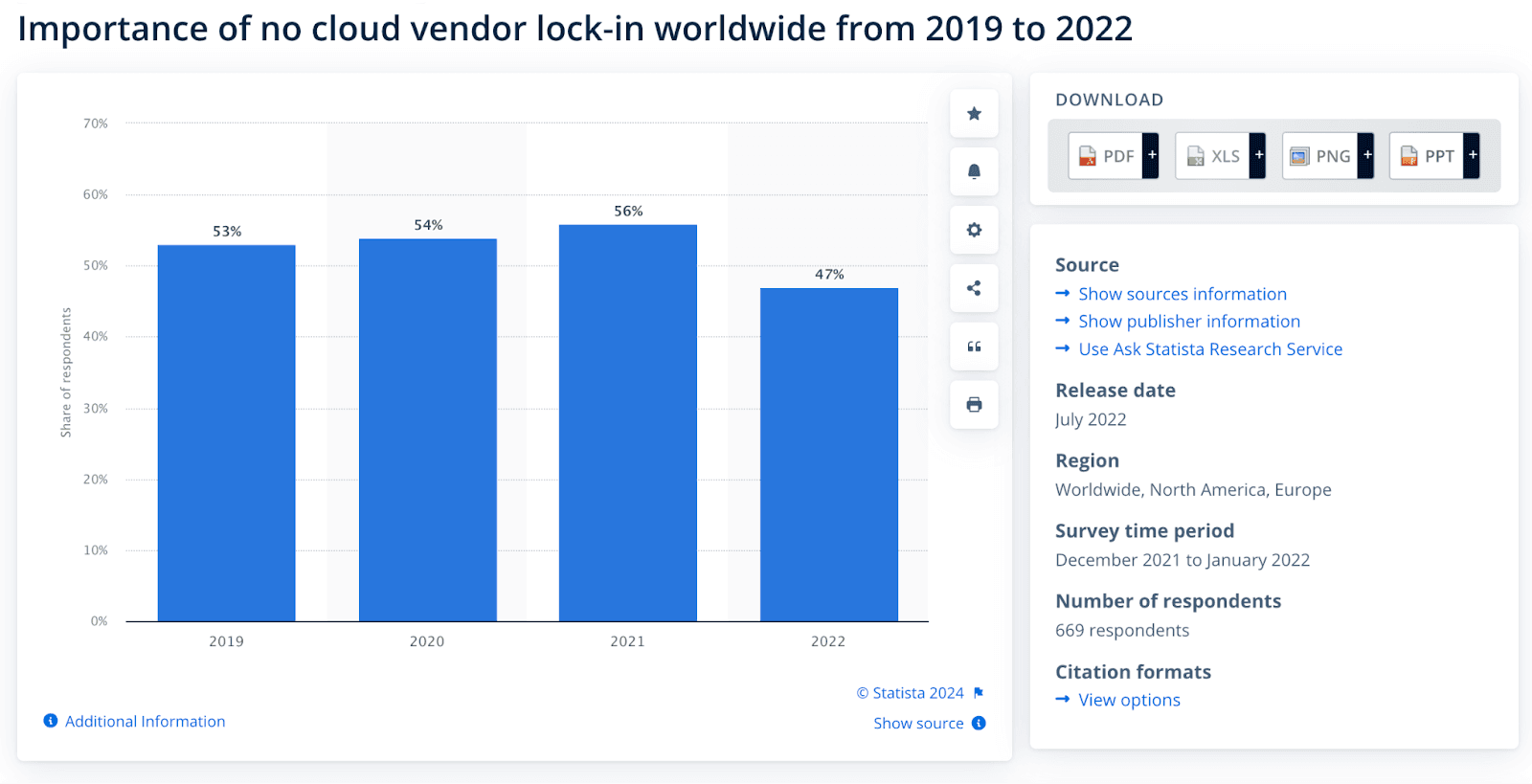The width and height of the screenshot is (1532, 784).
Task: Open Use Ask Statista Research Service link
Action: (x=1210, y=349)
